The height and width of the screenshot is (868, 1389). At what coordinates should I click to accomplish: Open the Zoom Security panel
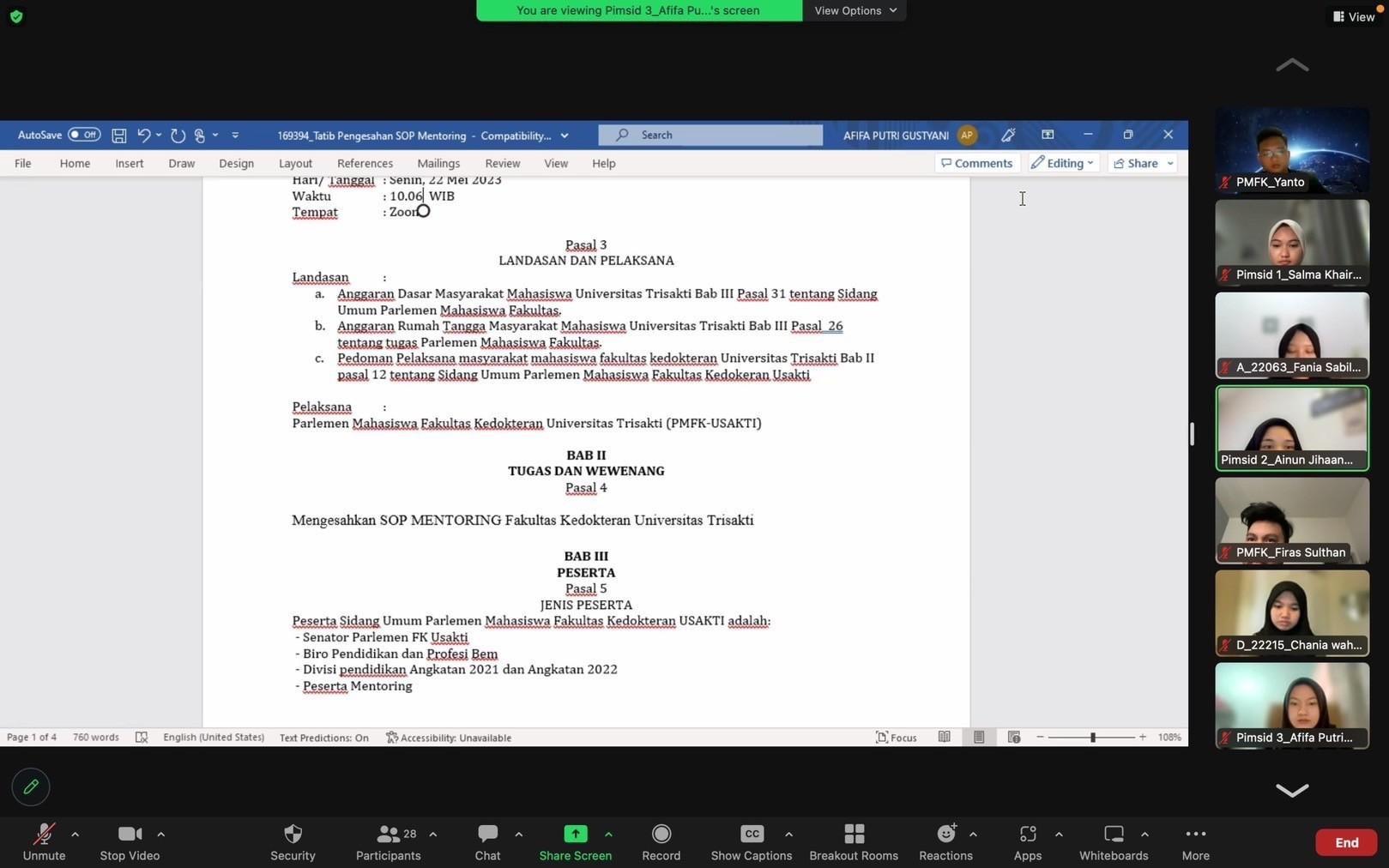point(293,842)
